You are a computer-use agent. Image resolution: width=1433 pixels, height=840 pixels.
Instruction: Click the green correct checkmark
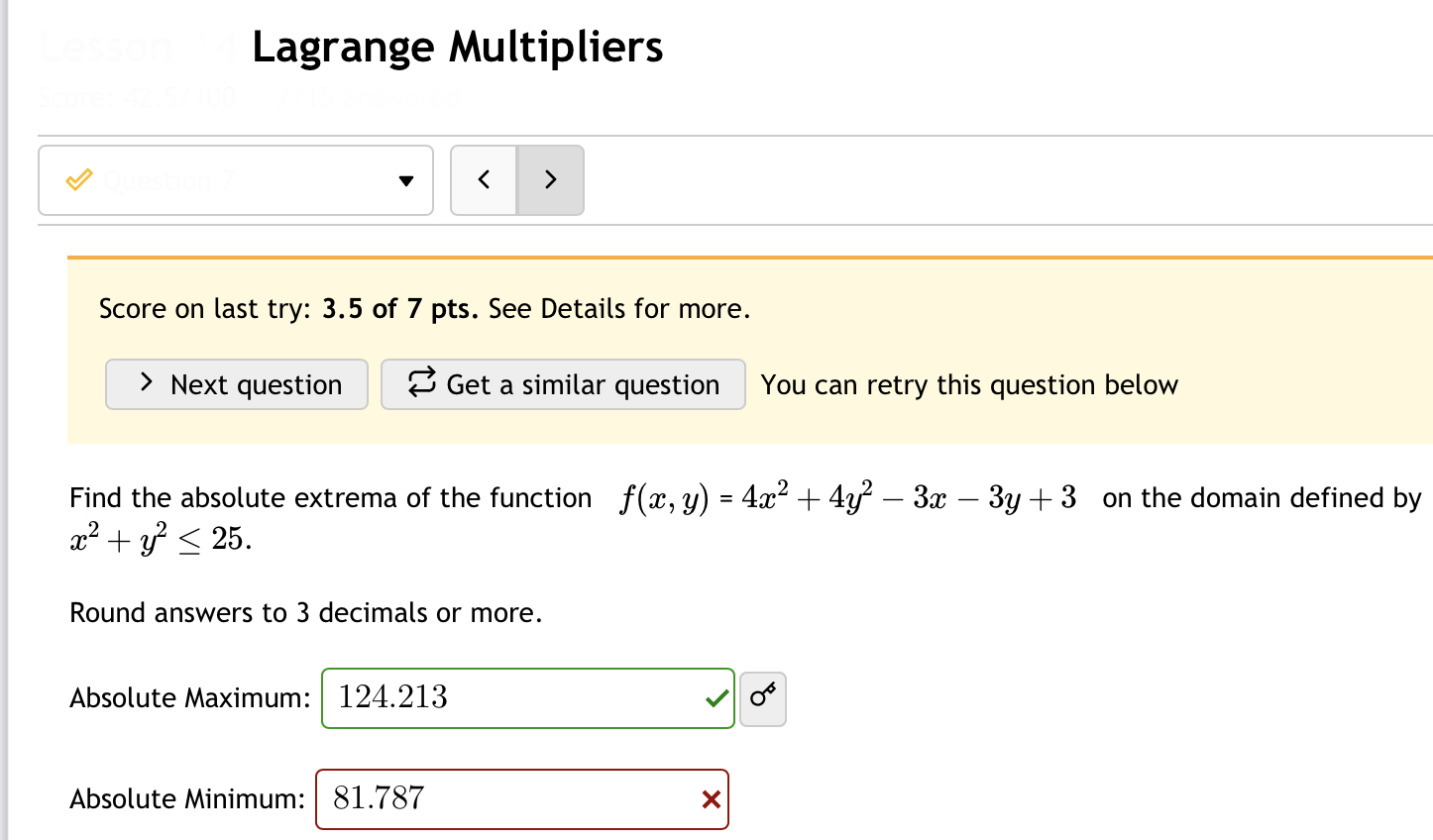[716, 699]
